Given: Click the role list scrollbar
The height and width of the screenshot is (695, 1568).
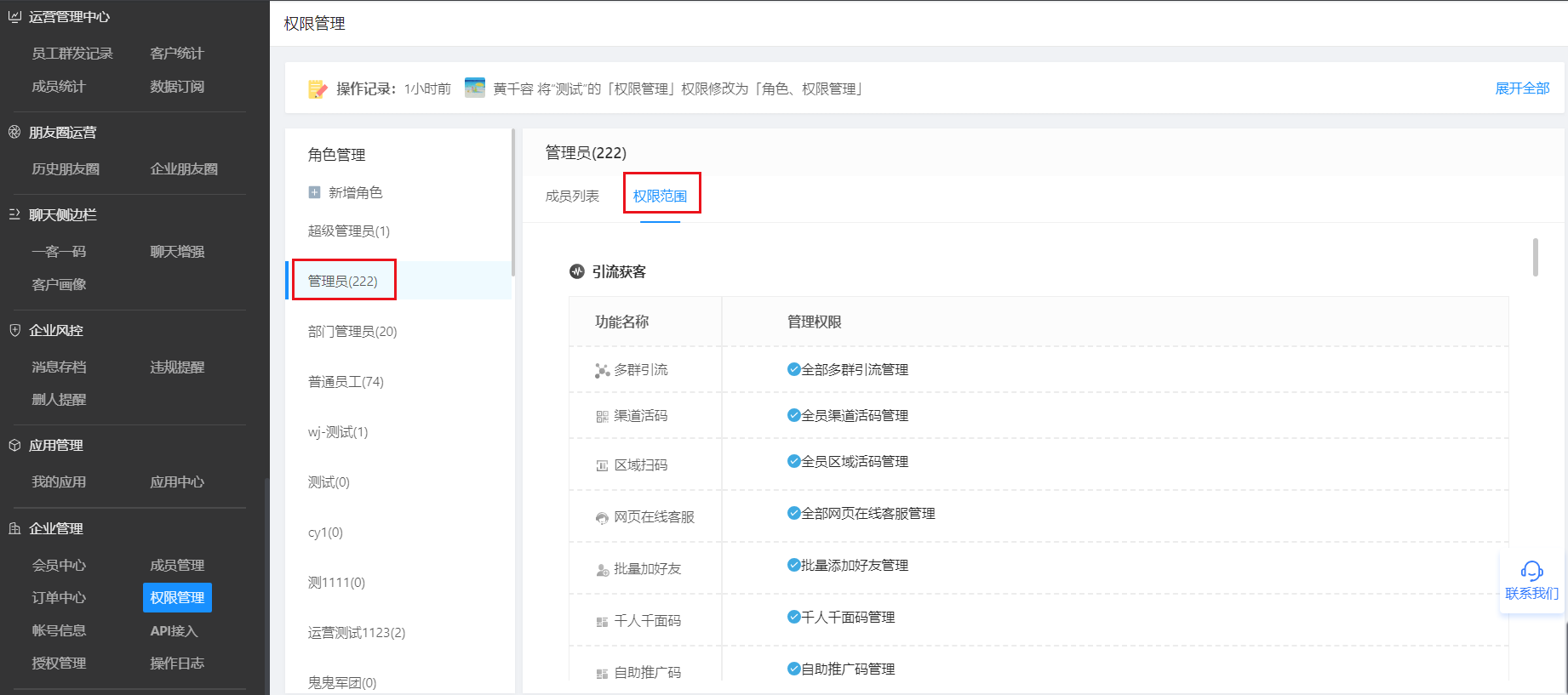Looking at the screenshot, I should (513, 202).
